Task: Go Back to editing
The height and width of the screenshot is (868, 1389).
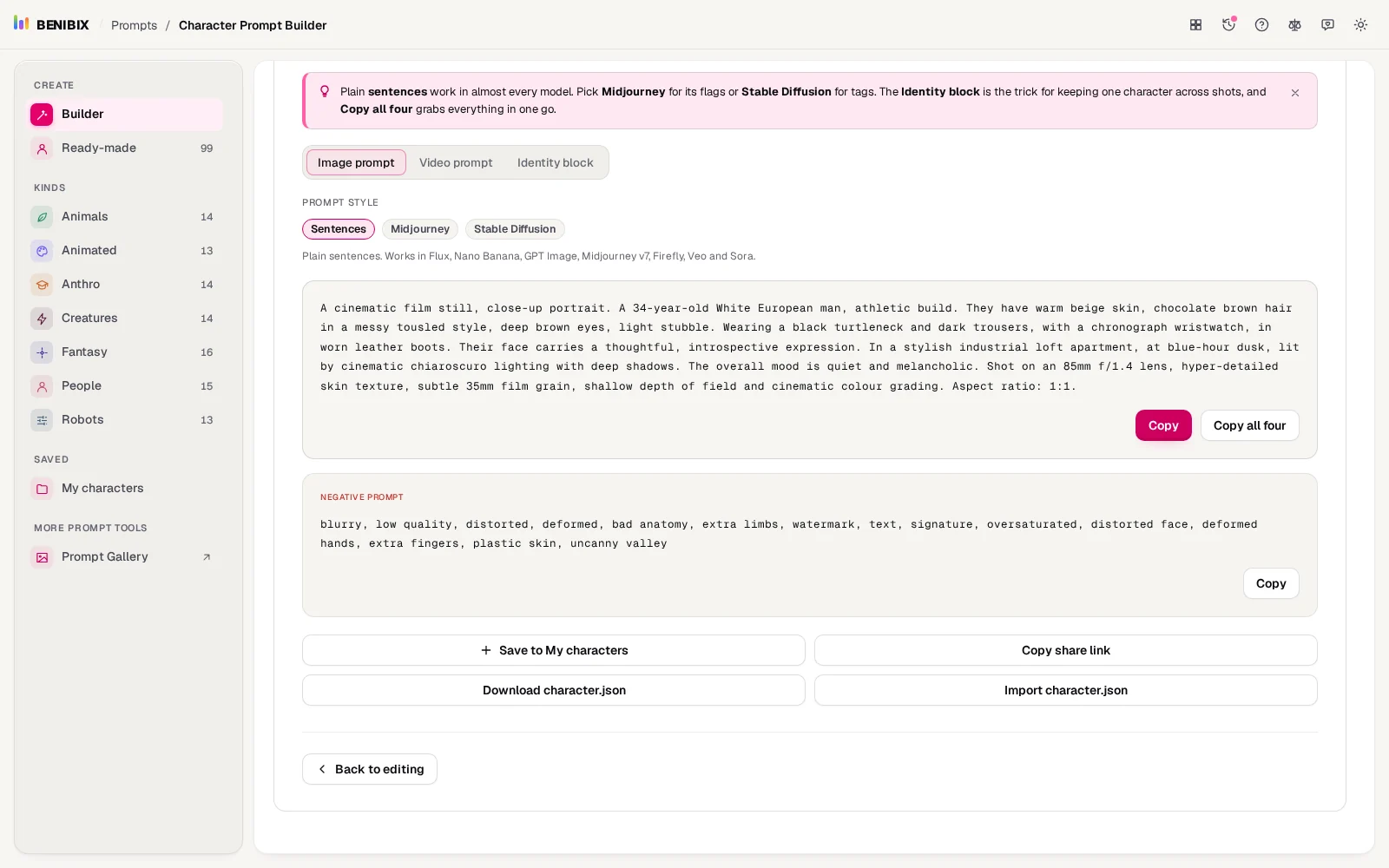Action: [x=370, y=769]
